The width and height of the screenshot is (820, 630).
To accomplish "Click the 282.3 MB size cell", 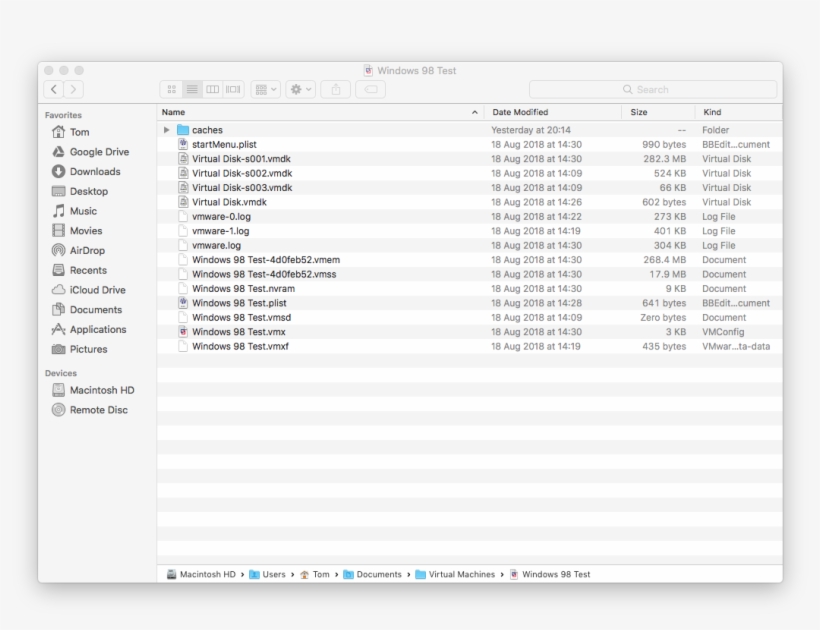I will [664, 159].
